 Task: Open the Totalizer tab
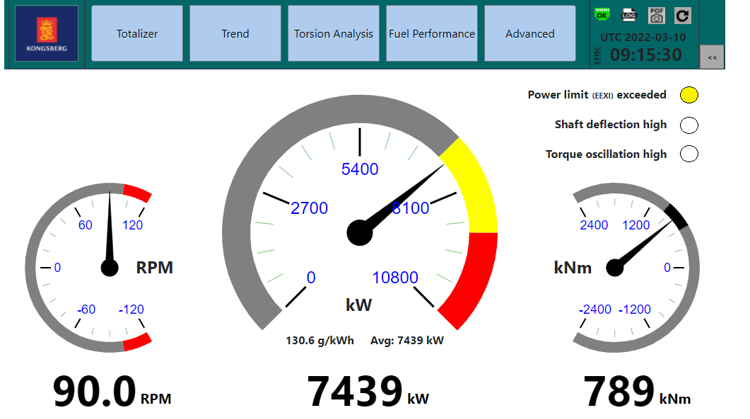click(x=138, y=34)
